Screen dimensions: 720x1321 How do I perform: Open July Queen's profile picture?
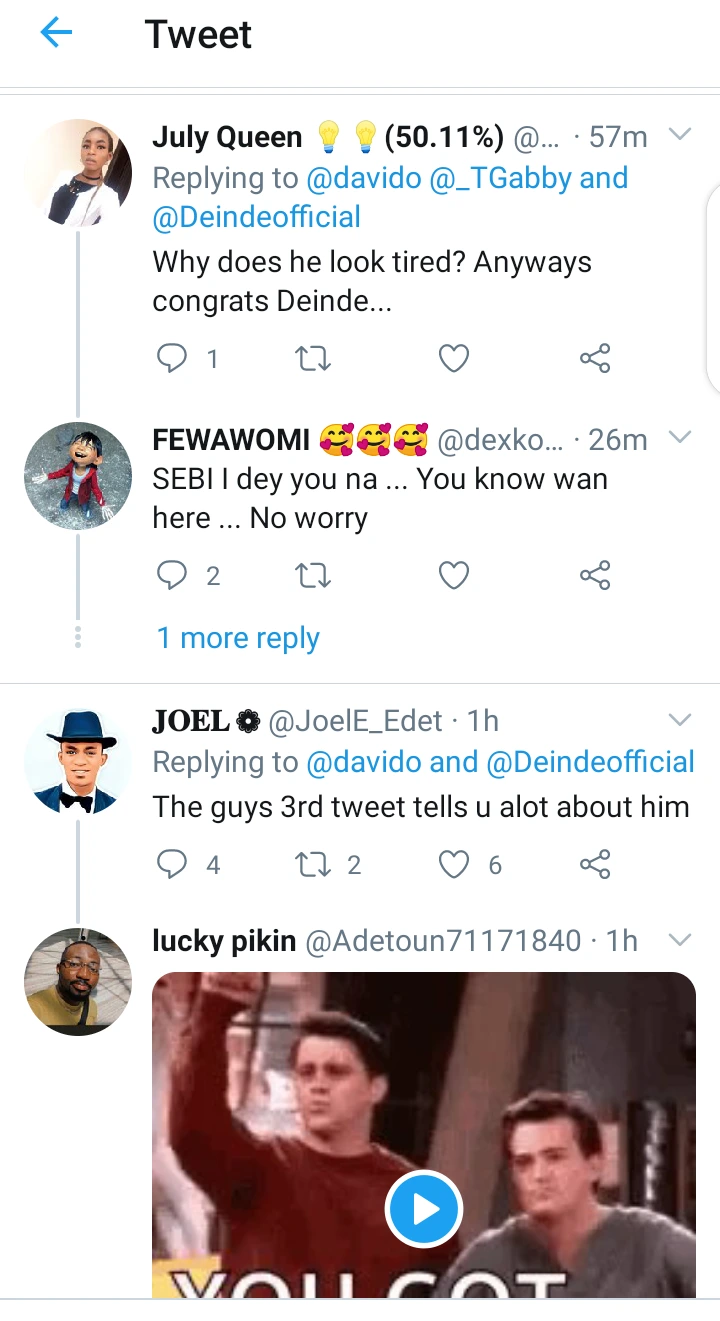pos(78,174)
